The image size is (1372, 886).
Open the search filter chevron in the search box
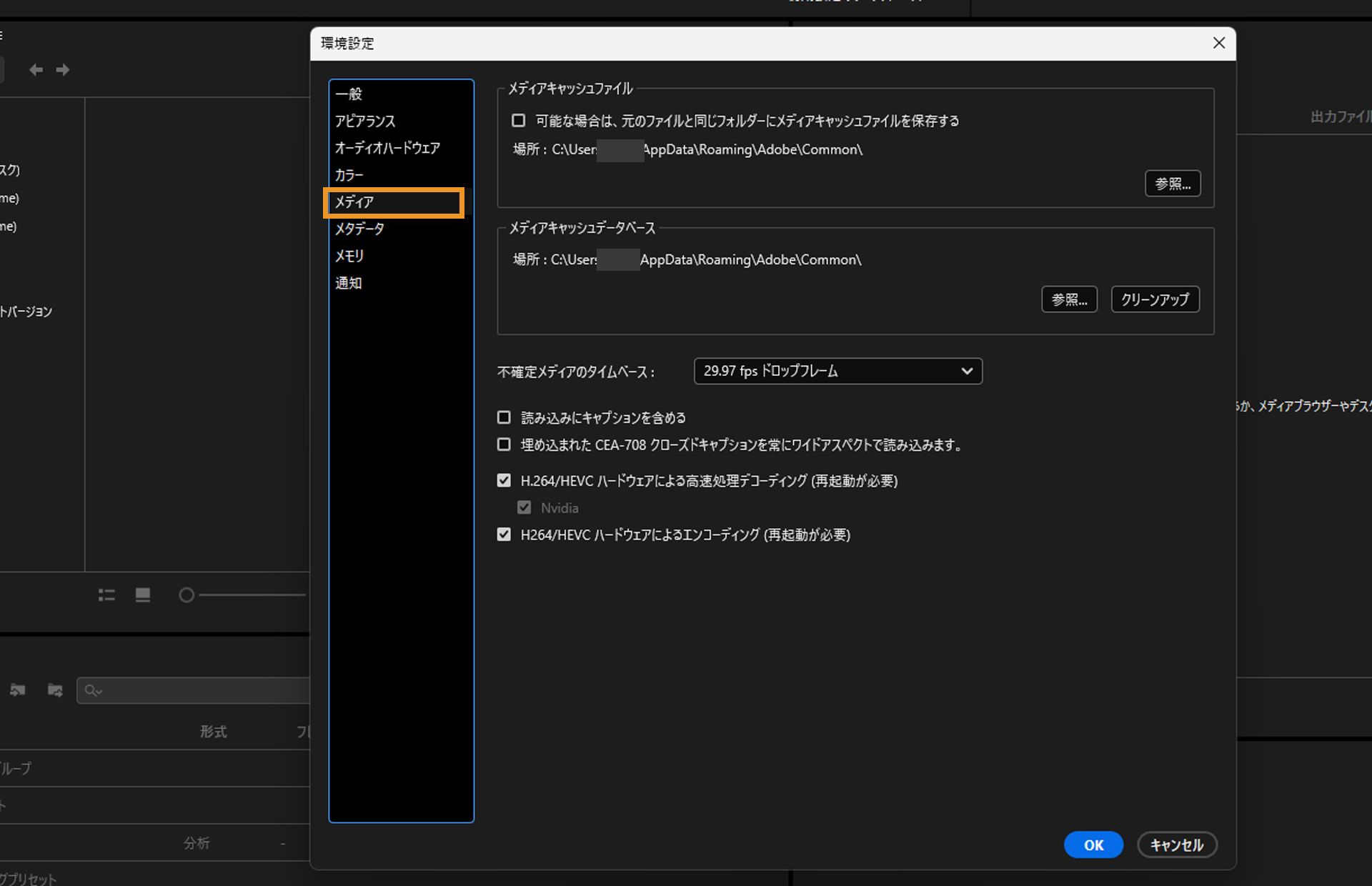[x=100, y=692]
